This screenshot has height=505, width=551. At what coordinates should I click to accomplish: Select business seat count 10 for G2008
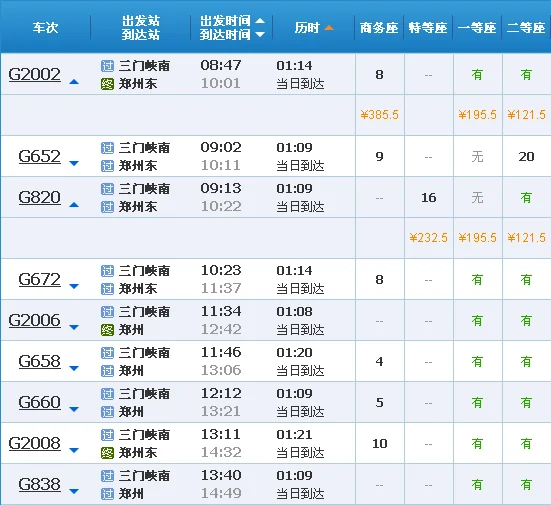[380, 444]
